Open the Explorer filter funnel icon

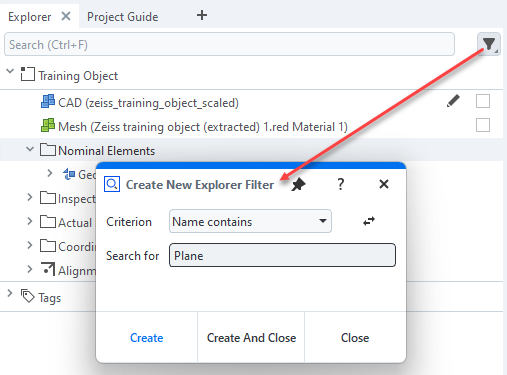click(x=489, y=44)
